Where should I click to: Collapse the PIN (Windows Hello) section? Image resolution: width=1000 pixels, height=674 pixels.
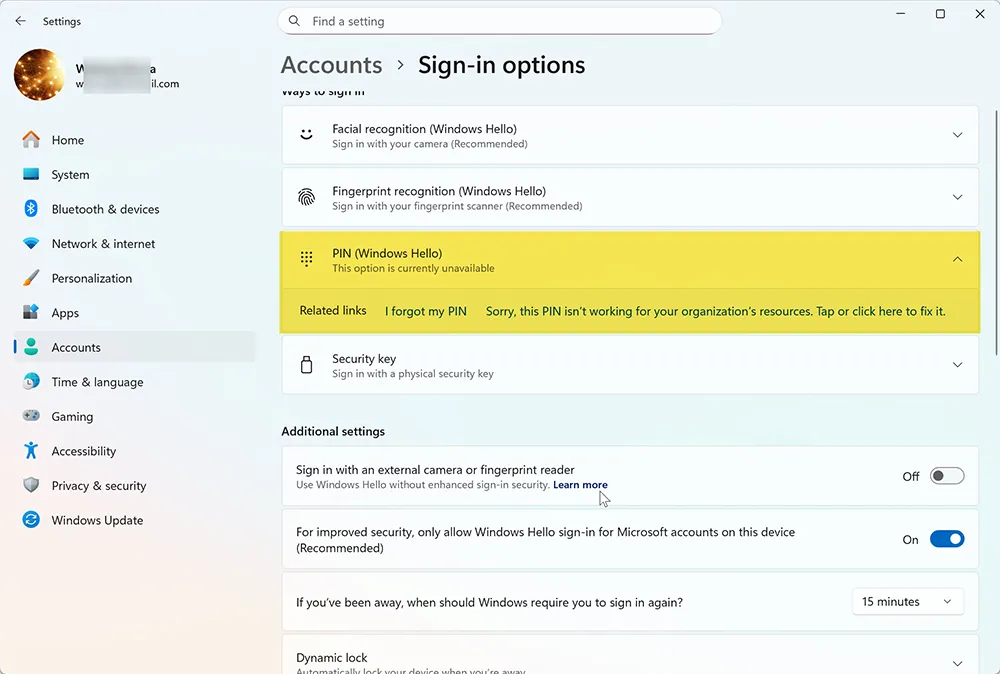click(957, 260)
